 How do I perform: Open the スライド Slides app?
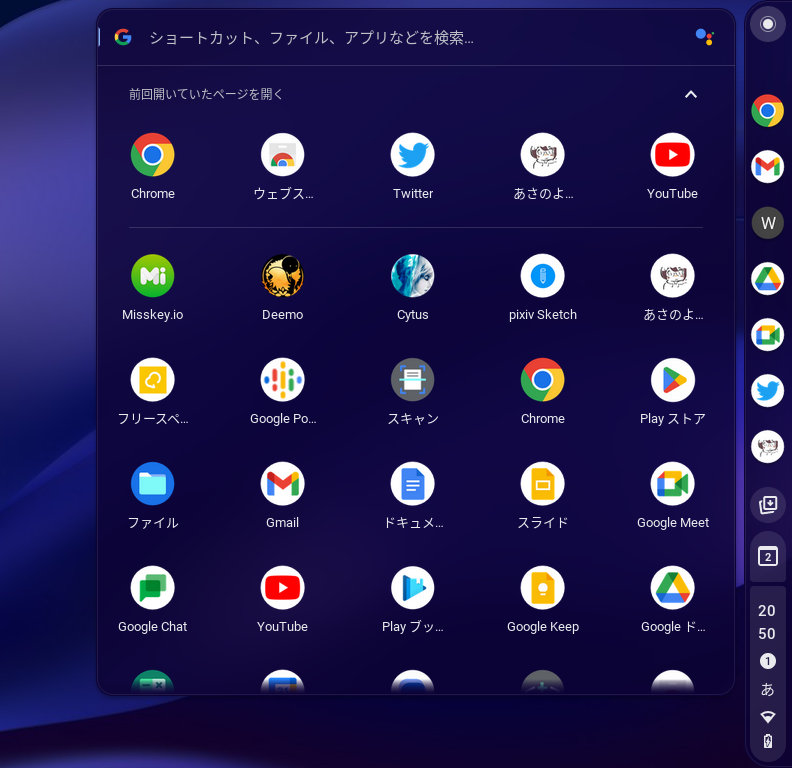pos(542,484)
